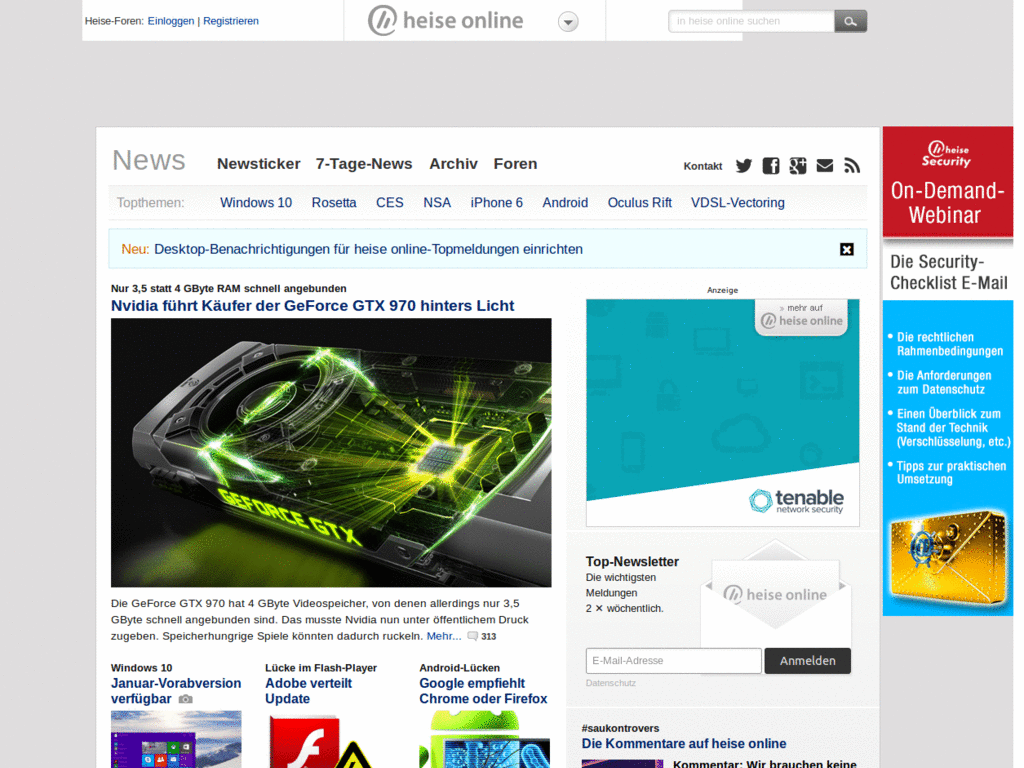
Task: Focus the E-Mail-Adresse newsletter field
Action: [673, 661]
